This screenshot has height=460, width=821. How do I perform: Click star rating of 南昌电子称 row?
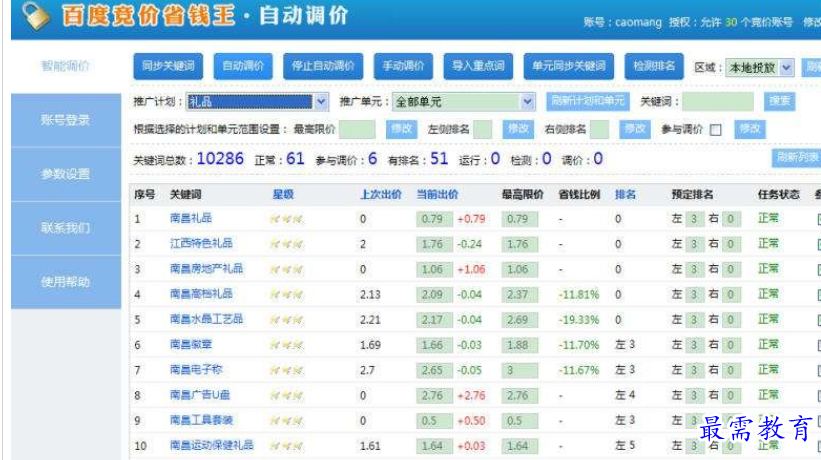[286, 370]
